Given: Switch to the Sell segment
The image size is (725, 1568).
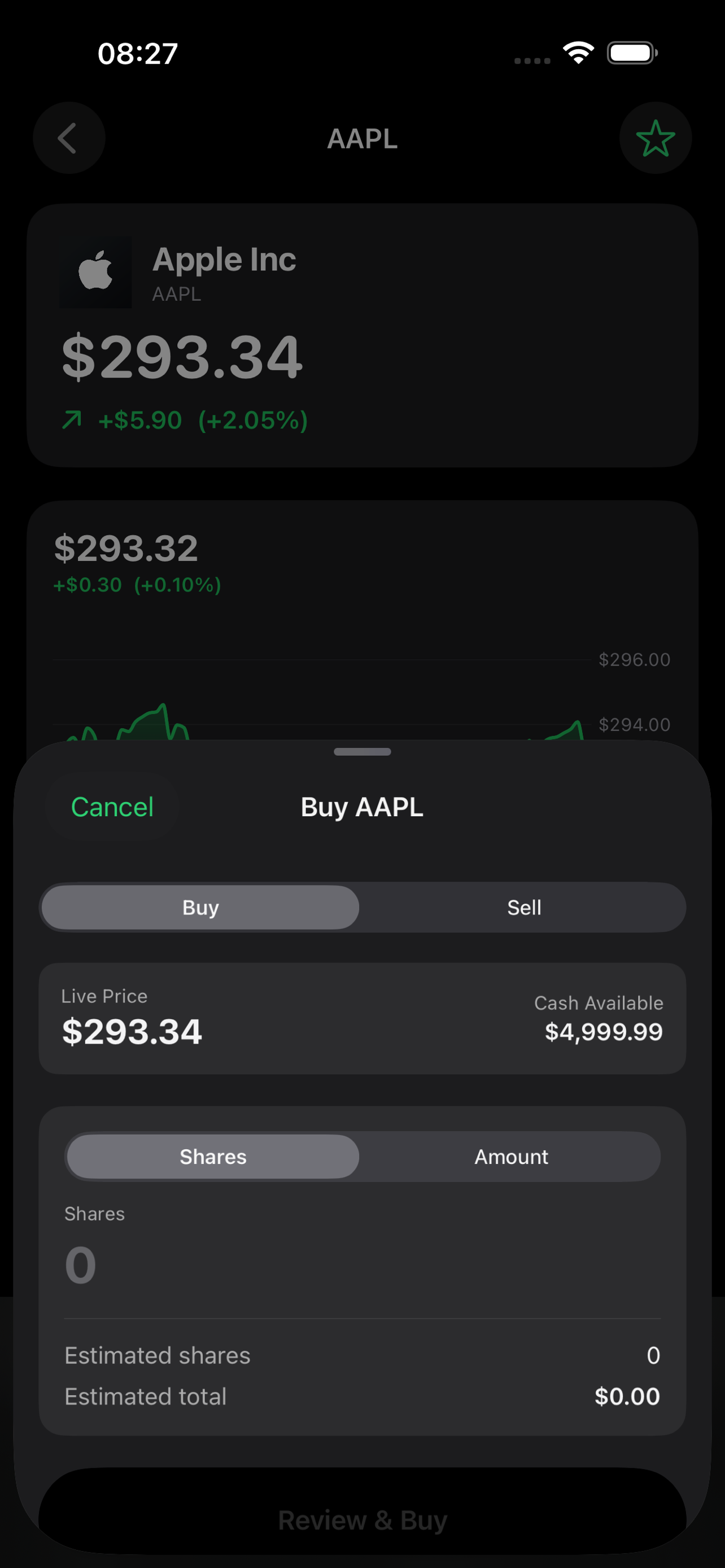Looking at the screenshot, I should (x=523, y=908).
